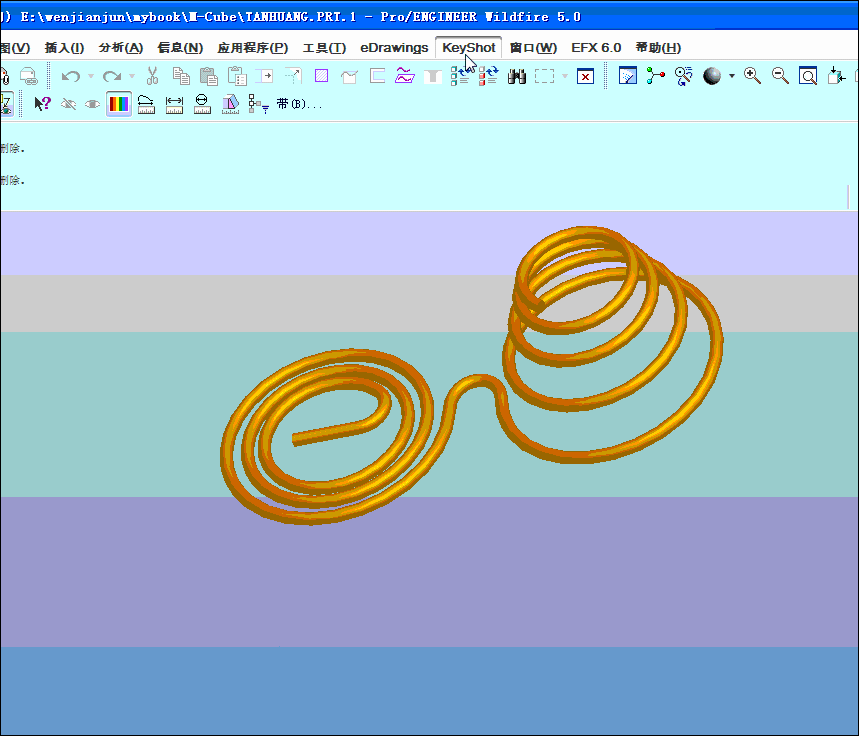Open the 应用程序(P) menu

point(253,48)
